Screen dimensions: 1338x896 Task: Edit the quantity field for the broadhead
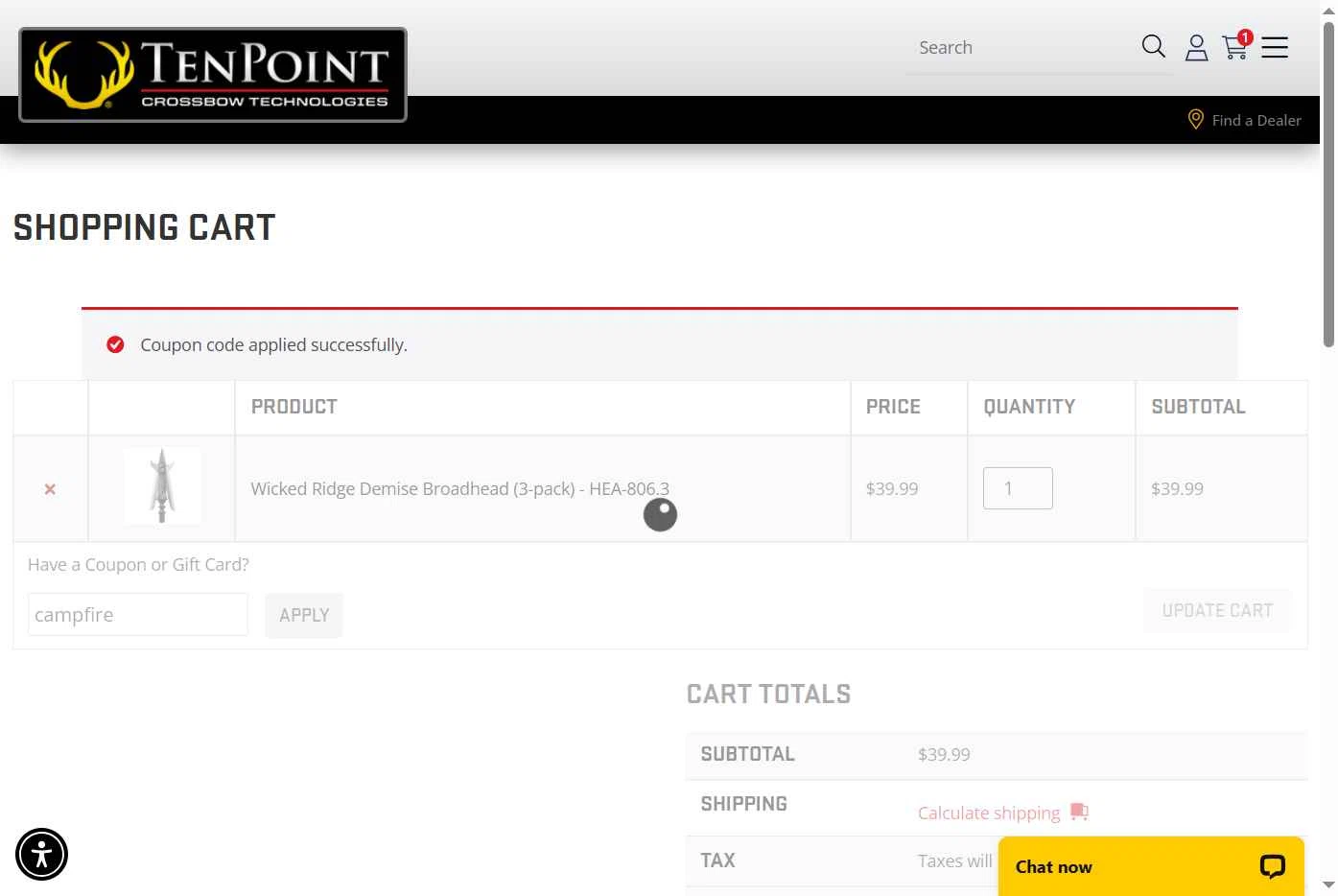1018,488
